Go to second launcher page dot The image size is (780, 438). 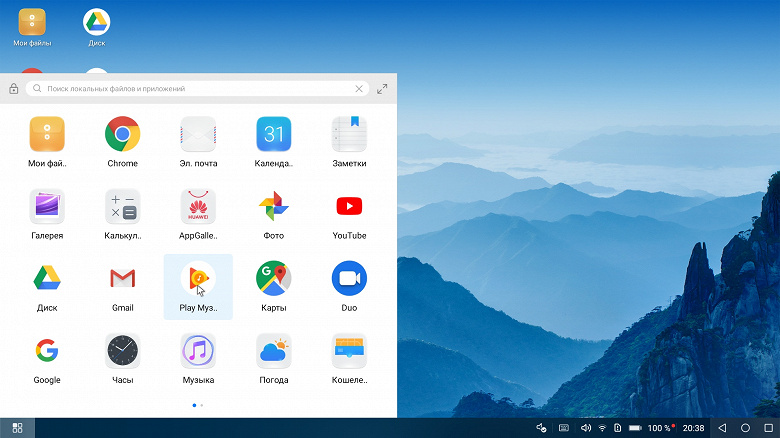click(x=201, y=405)
